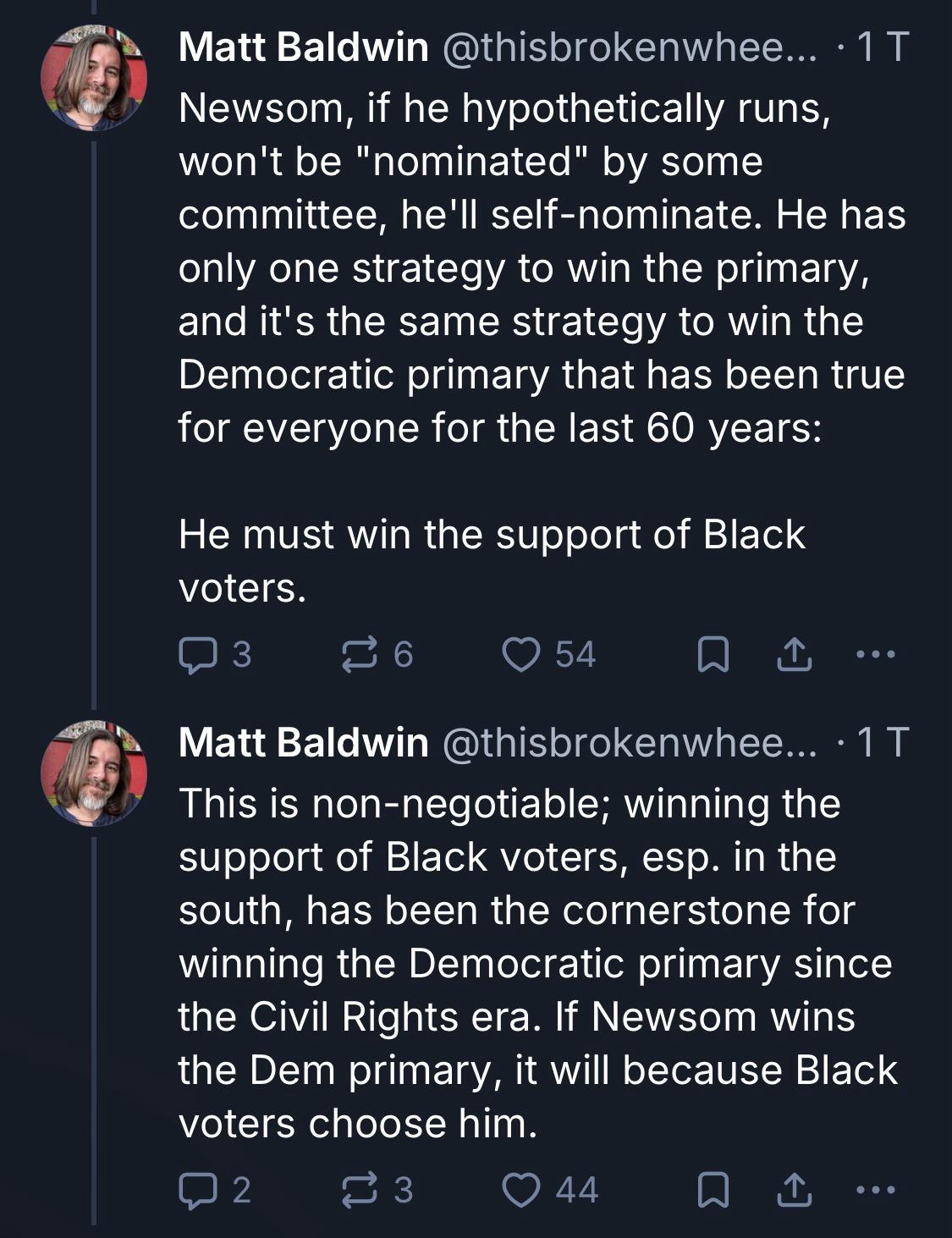This screenshot has width=952, height=1238.
Task: Open Matt Baldwin's avatar on second tweet
Action: tap(94, 773)
